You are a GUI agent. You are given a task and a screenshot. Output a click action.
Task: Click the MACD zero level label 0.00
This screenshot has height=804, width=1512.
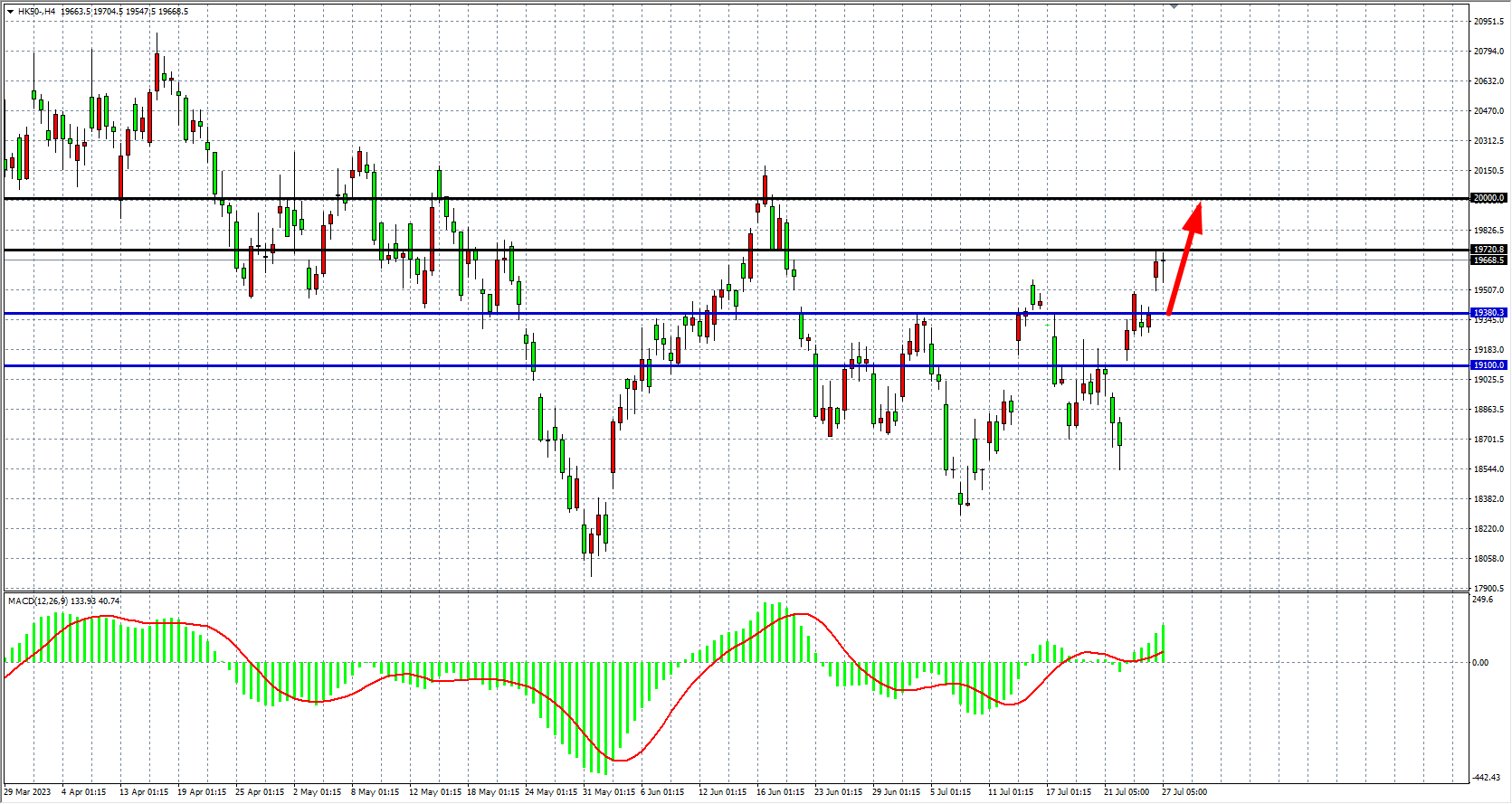pyautogui.click(x=1480, y=663)
